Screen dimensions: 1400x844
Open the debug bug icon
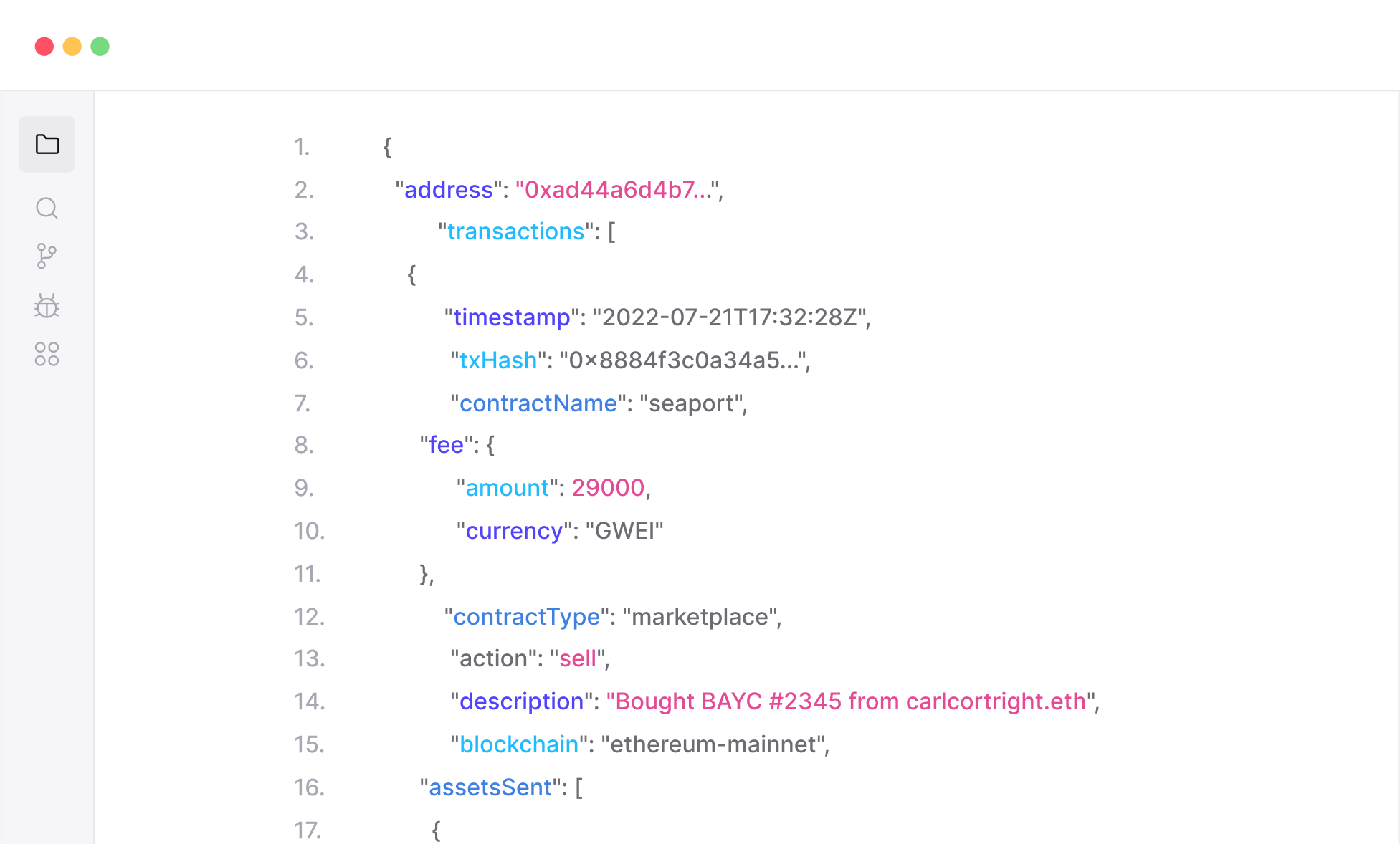[47, 305]
